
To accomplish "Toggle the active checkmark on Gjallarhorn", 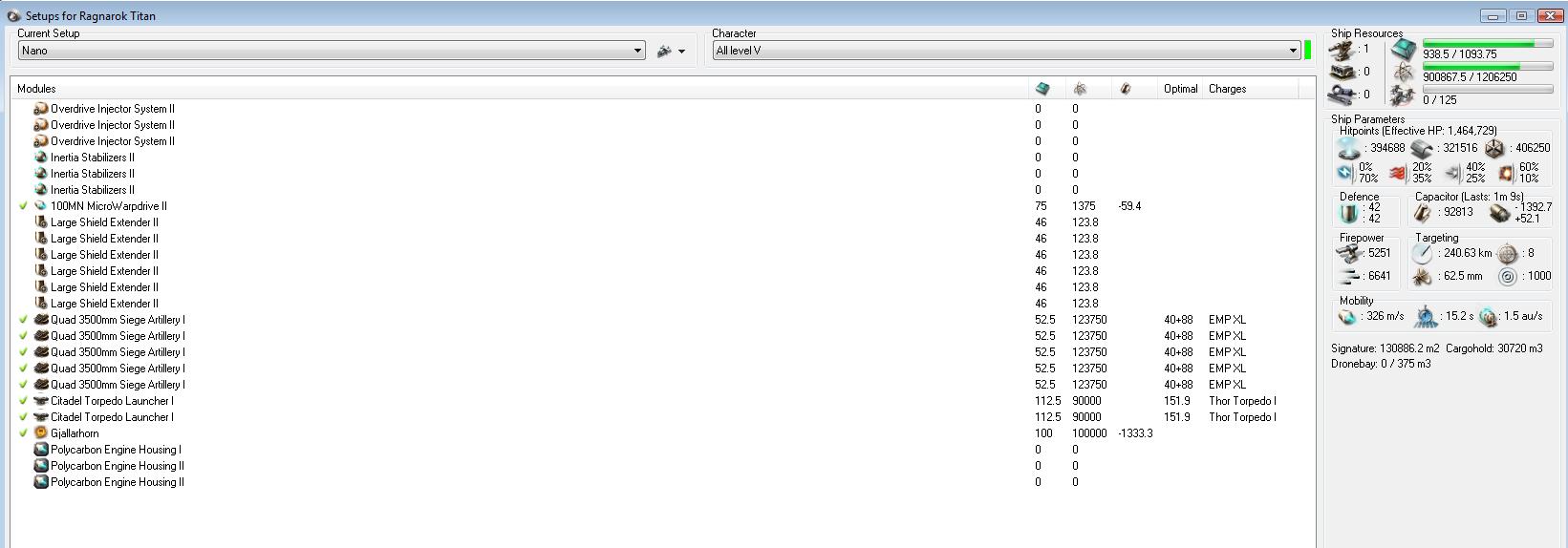I will click(24, 433).
